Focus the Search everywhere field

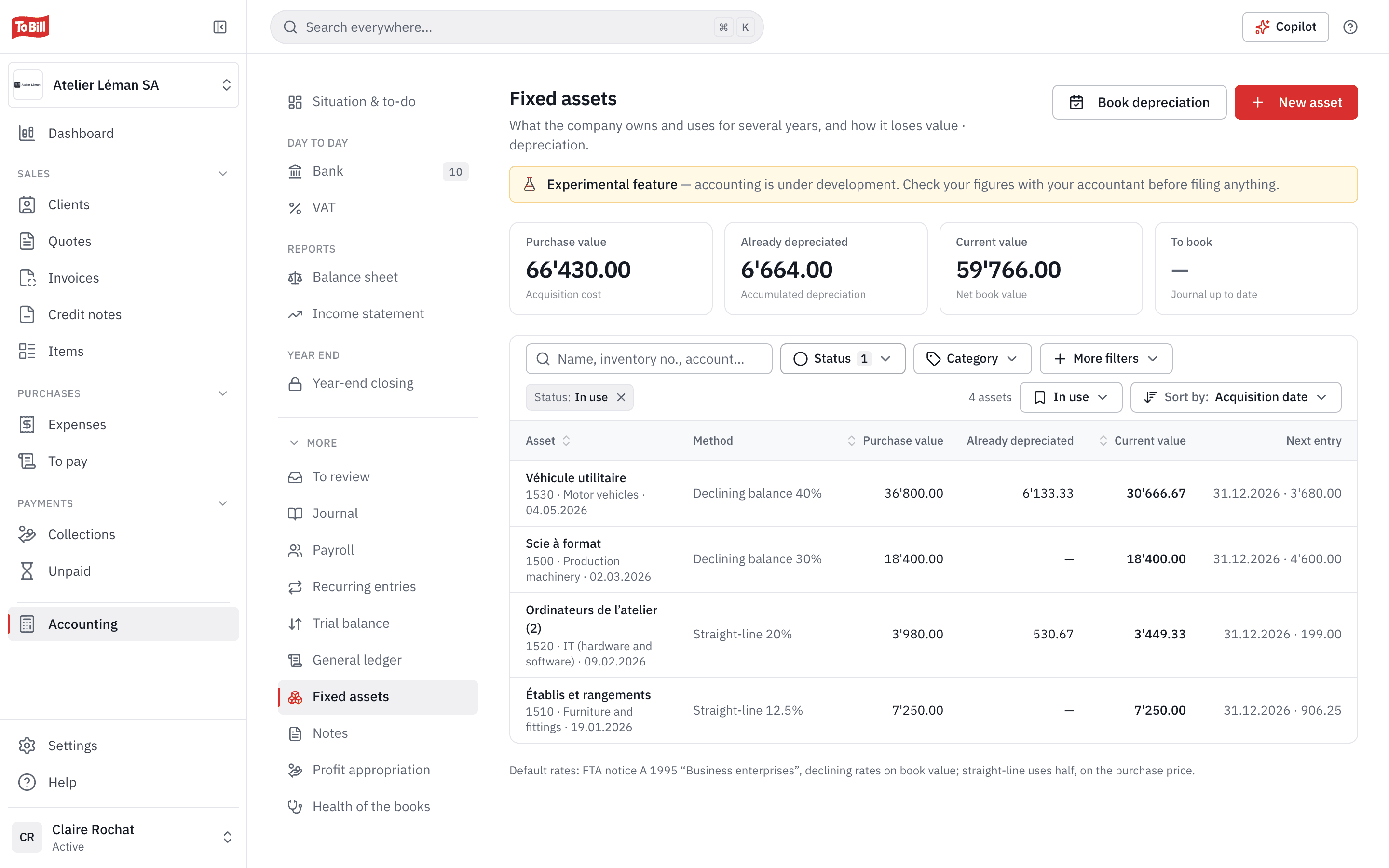(x=517, y=27)
